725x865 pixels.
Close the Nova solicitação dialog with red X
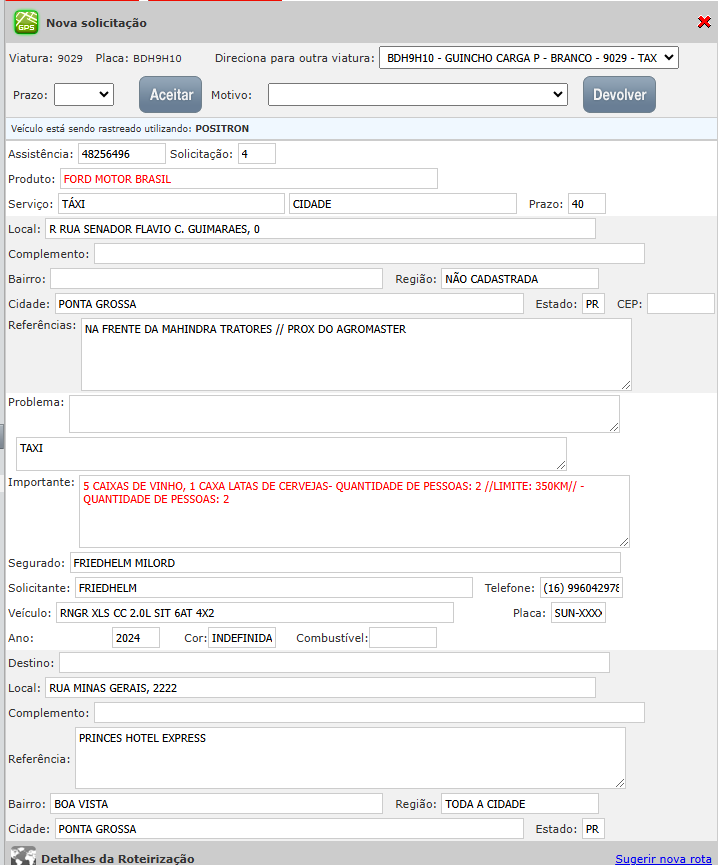coord(704,22)
